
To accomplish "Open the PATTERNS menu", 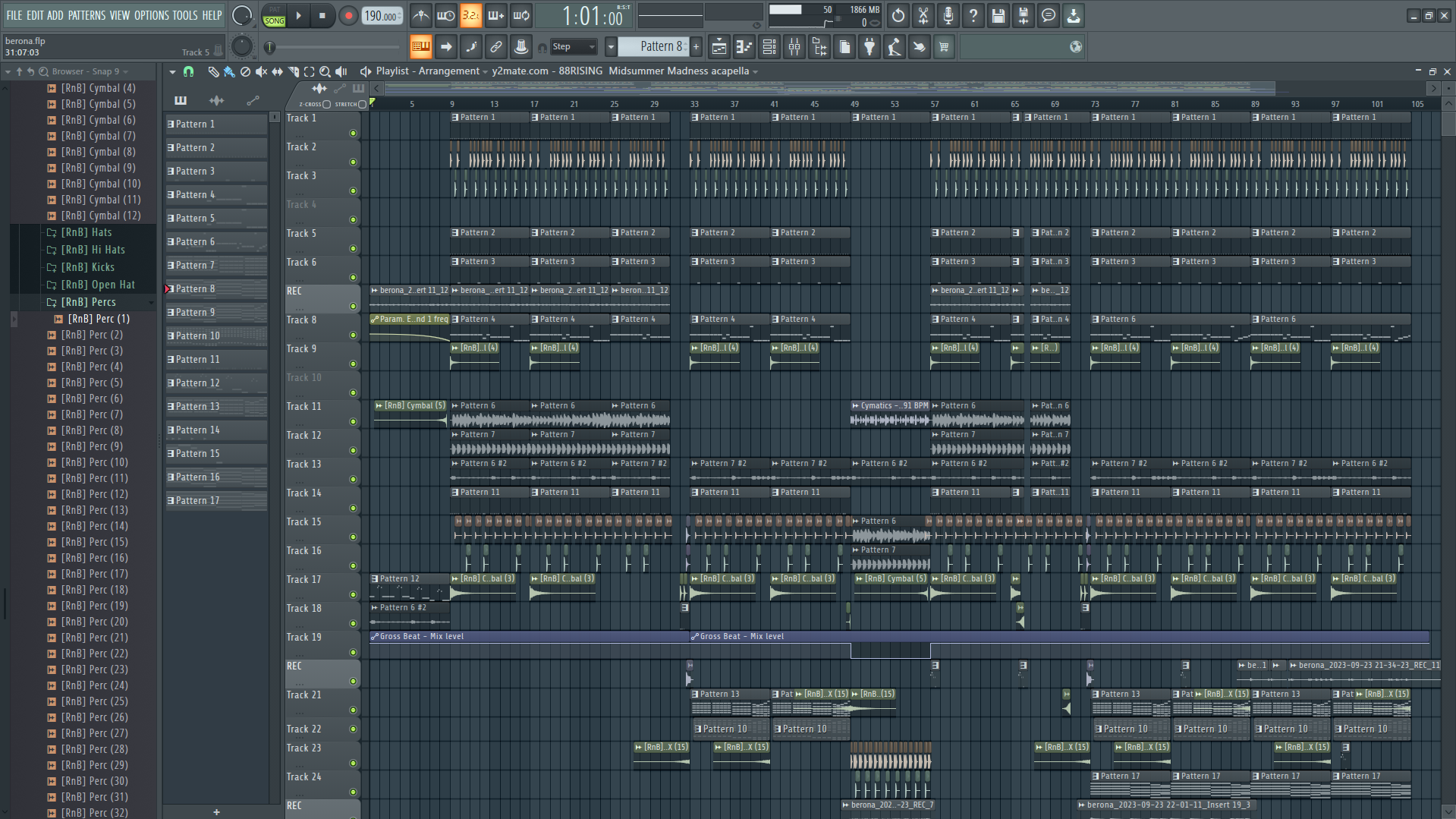I will [x=86, y=15].
